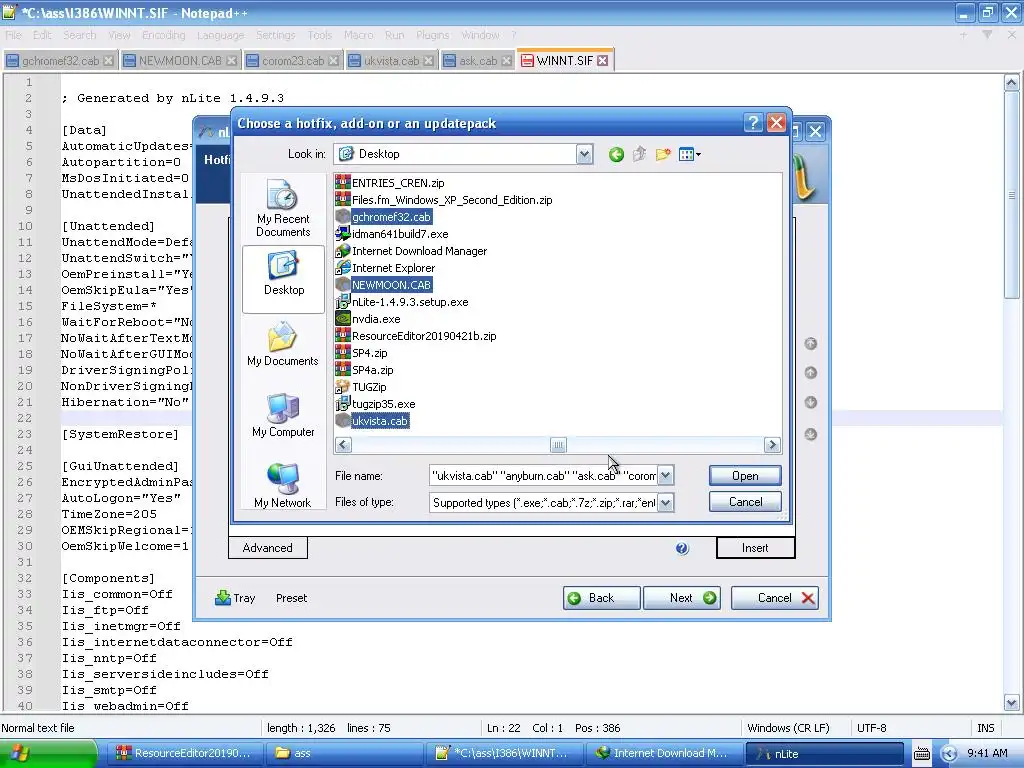Expand the File name dropdown arrow
The height and width of the screenshot is (768, 1024).
[665, 476]
